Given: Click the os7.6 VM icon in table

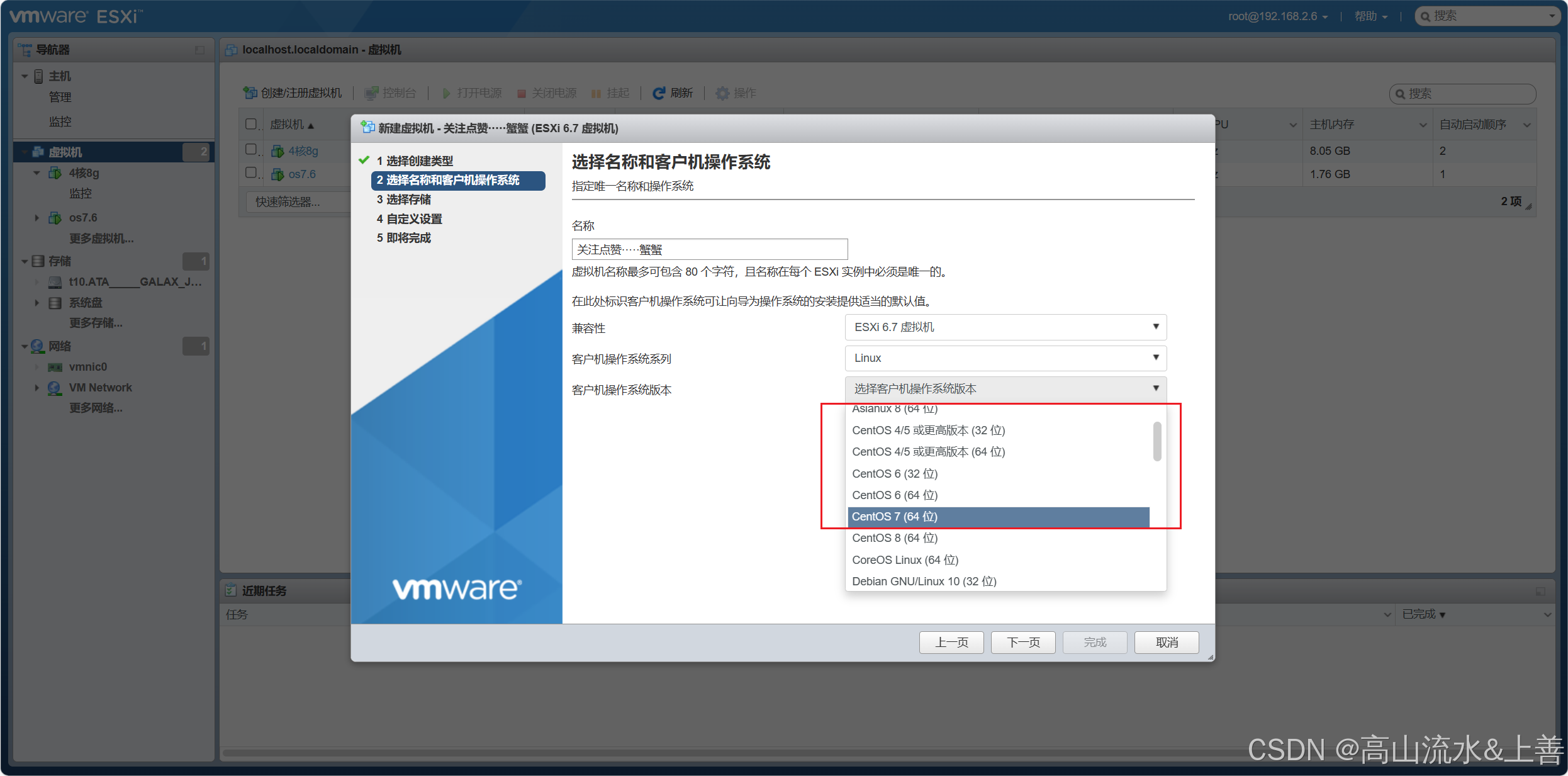Looking at the screenshot, I should click(x=277, y=174).
